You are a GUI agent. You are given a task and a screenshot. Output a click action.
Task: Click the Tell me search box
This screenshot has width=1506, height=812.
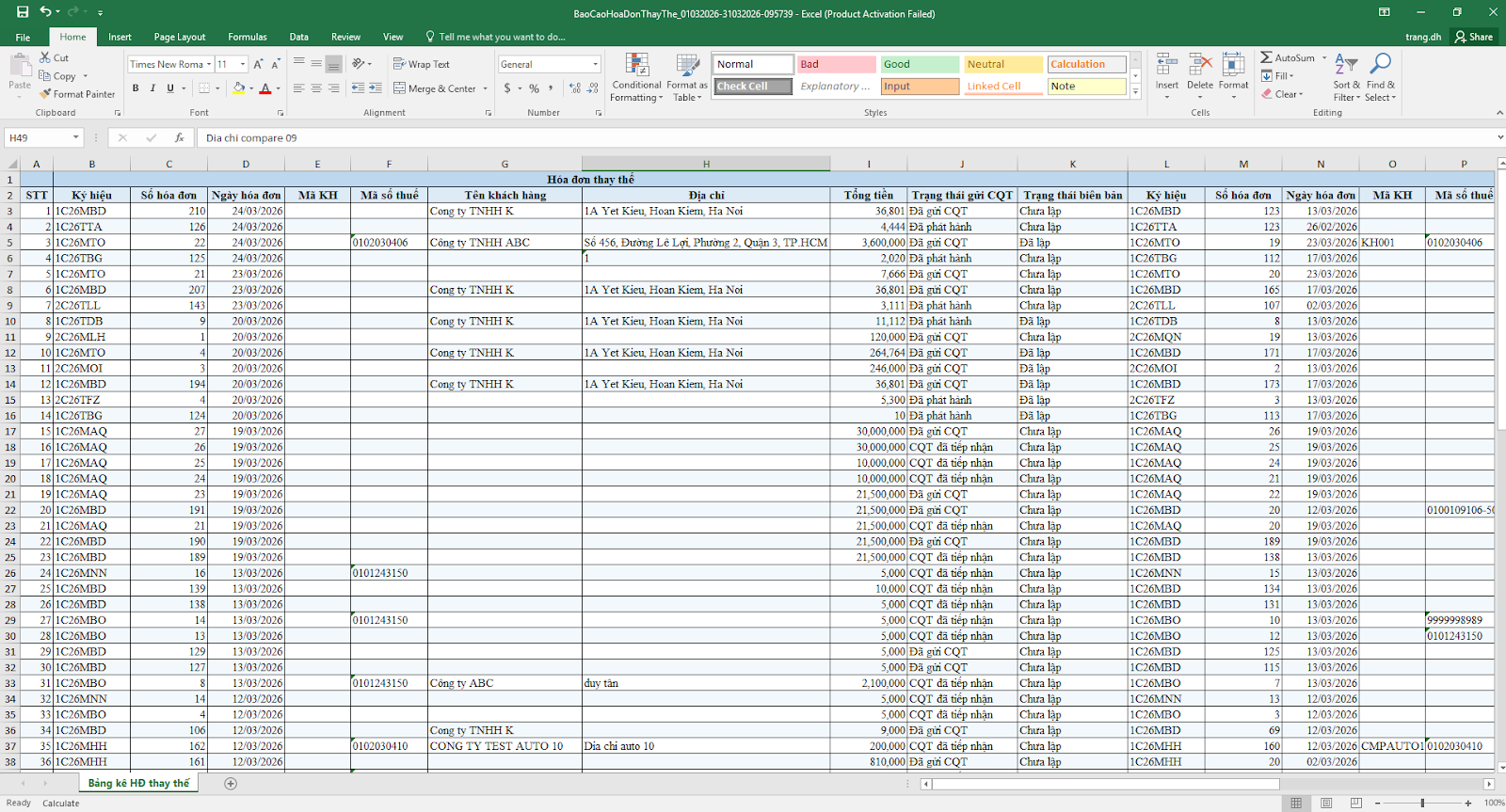tap(502, 37)
